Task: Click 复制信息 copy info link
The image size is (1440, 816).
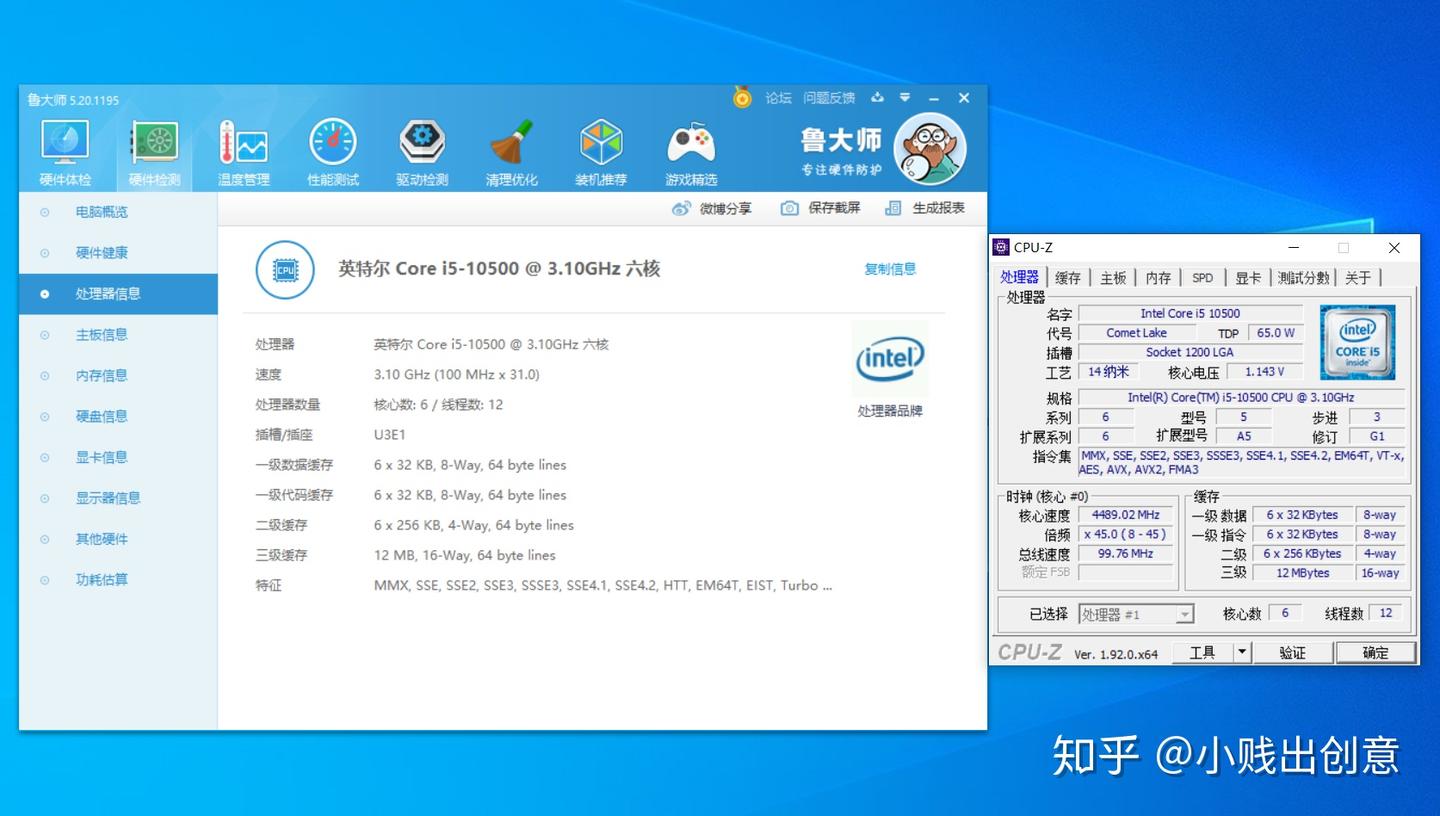Action: tap(890, 269)
